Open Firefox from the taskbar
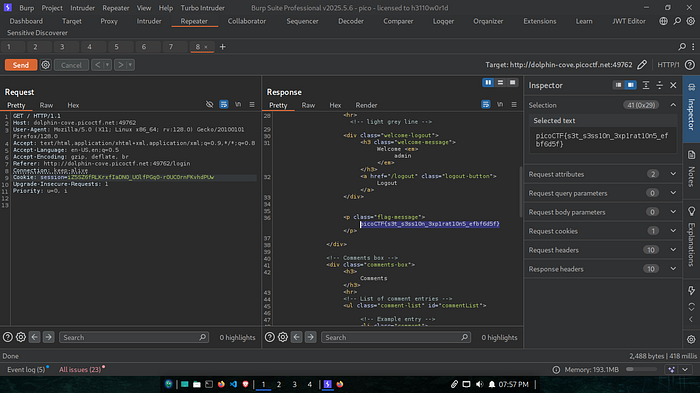700x393 pixels. pyautogui.click(x=221, y=384)
